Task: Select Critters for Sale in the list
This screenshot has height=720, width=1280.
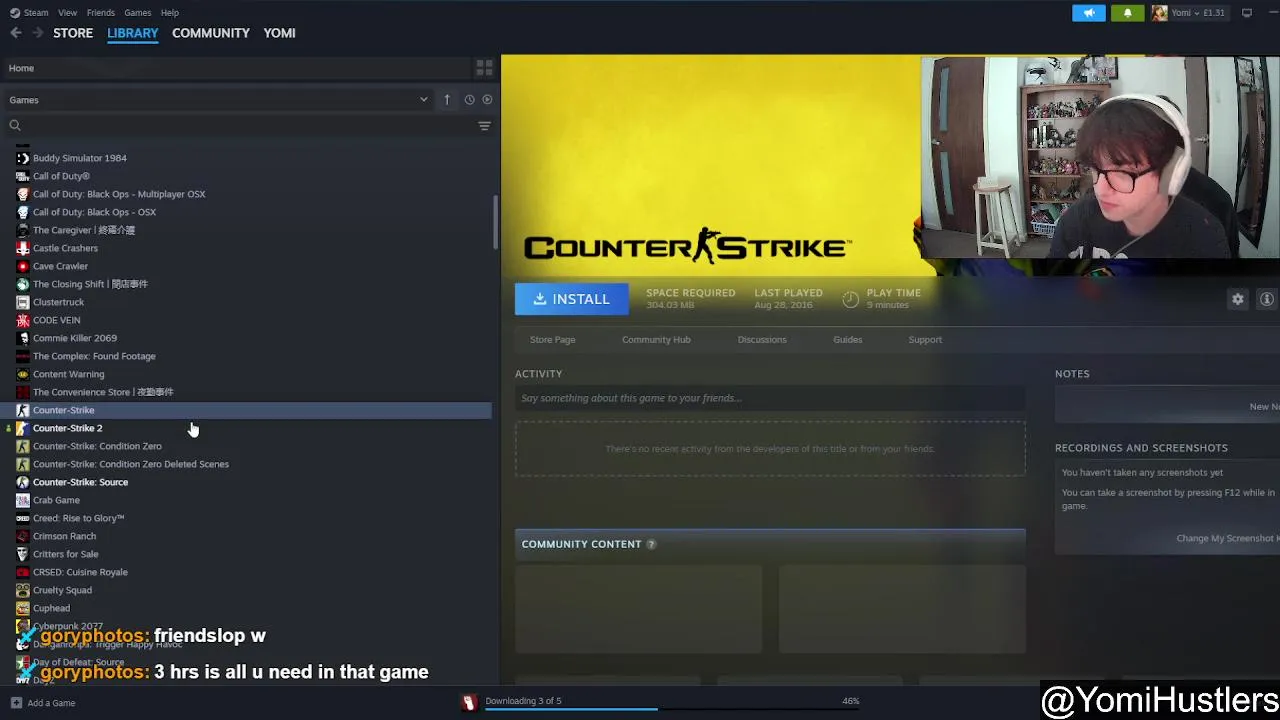Action: [x=66, y=554]
